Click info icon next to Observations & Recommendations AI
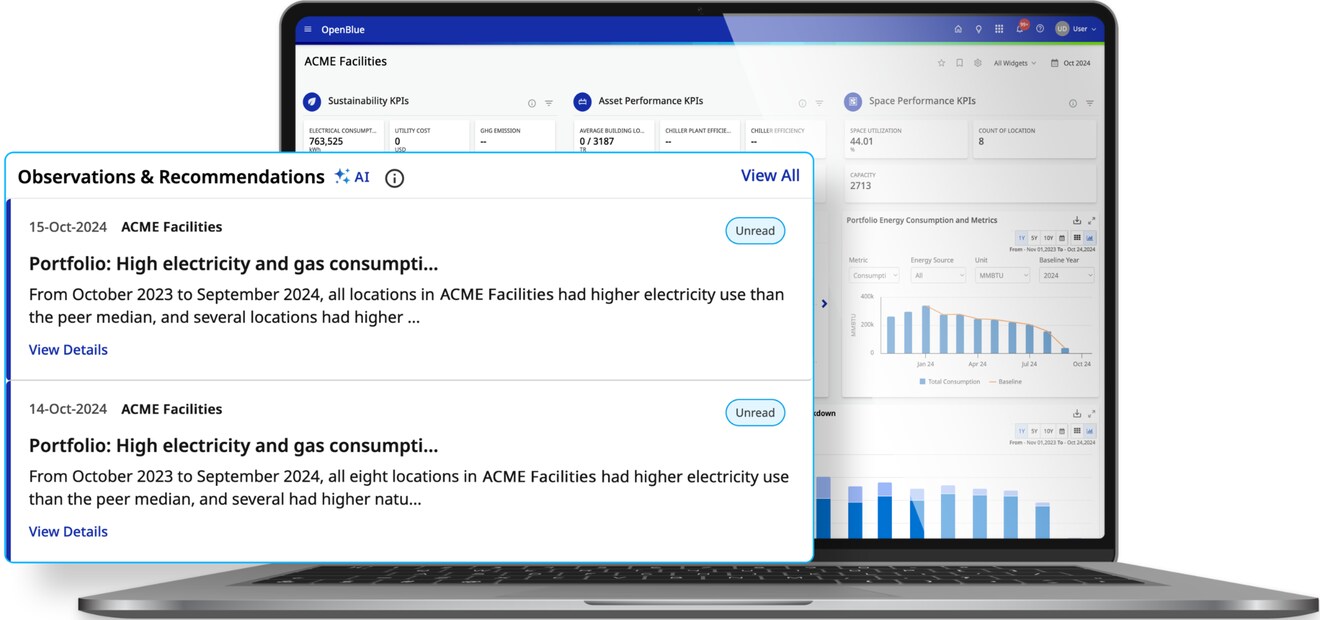1320x620 pixels. pos(395,178)
